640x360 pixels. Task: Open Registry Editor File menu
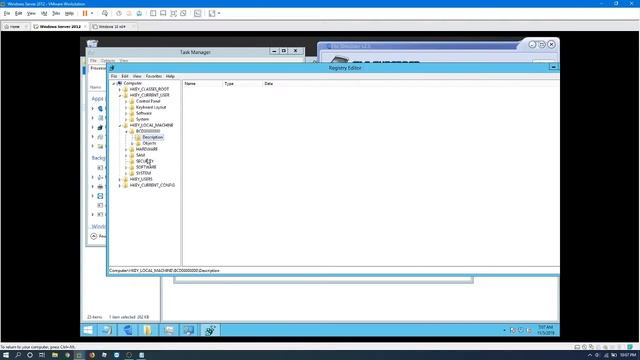click(114, 76)
